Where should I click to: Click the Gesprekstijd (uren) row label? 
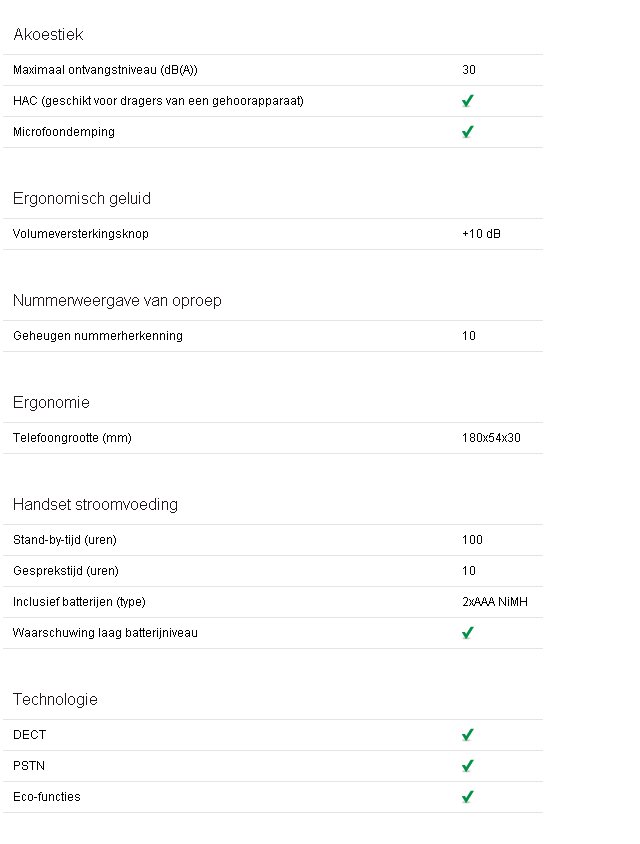coord(66,571)
